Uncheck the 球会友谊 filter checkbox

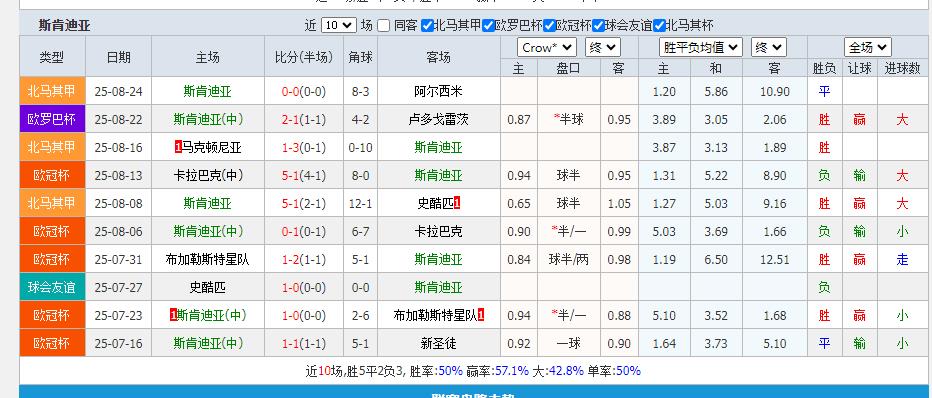click(598, 26)
